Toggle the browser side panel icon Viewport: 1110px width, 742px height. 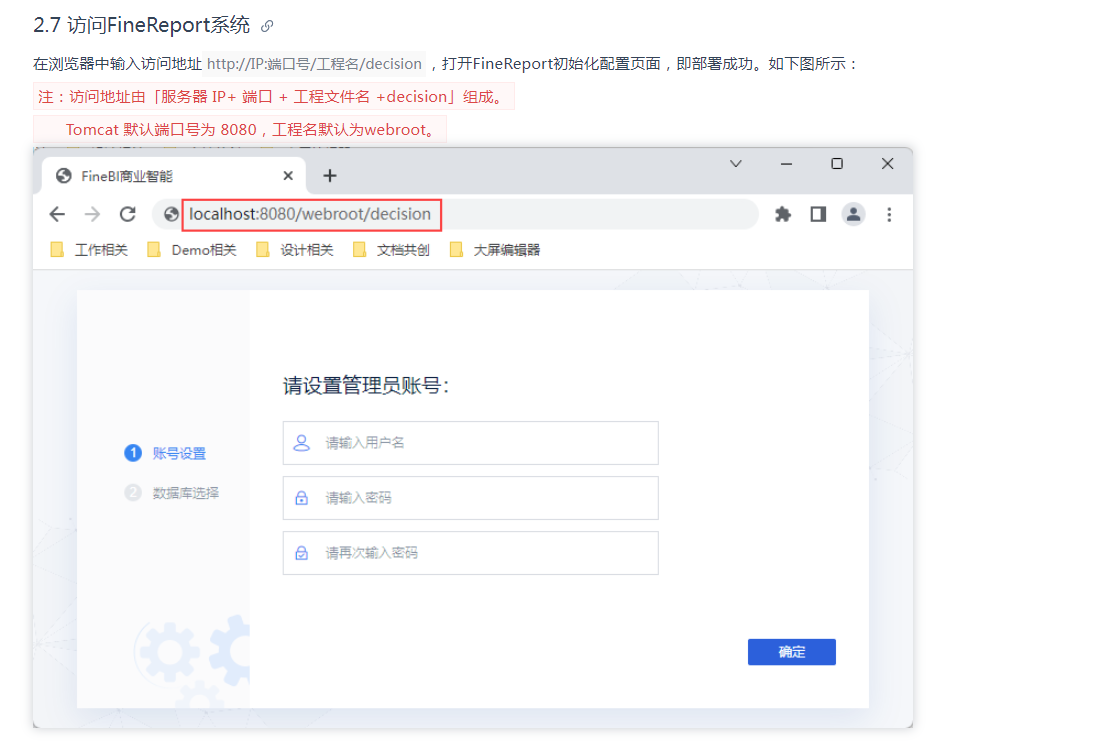[x=818, y=214]
